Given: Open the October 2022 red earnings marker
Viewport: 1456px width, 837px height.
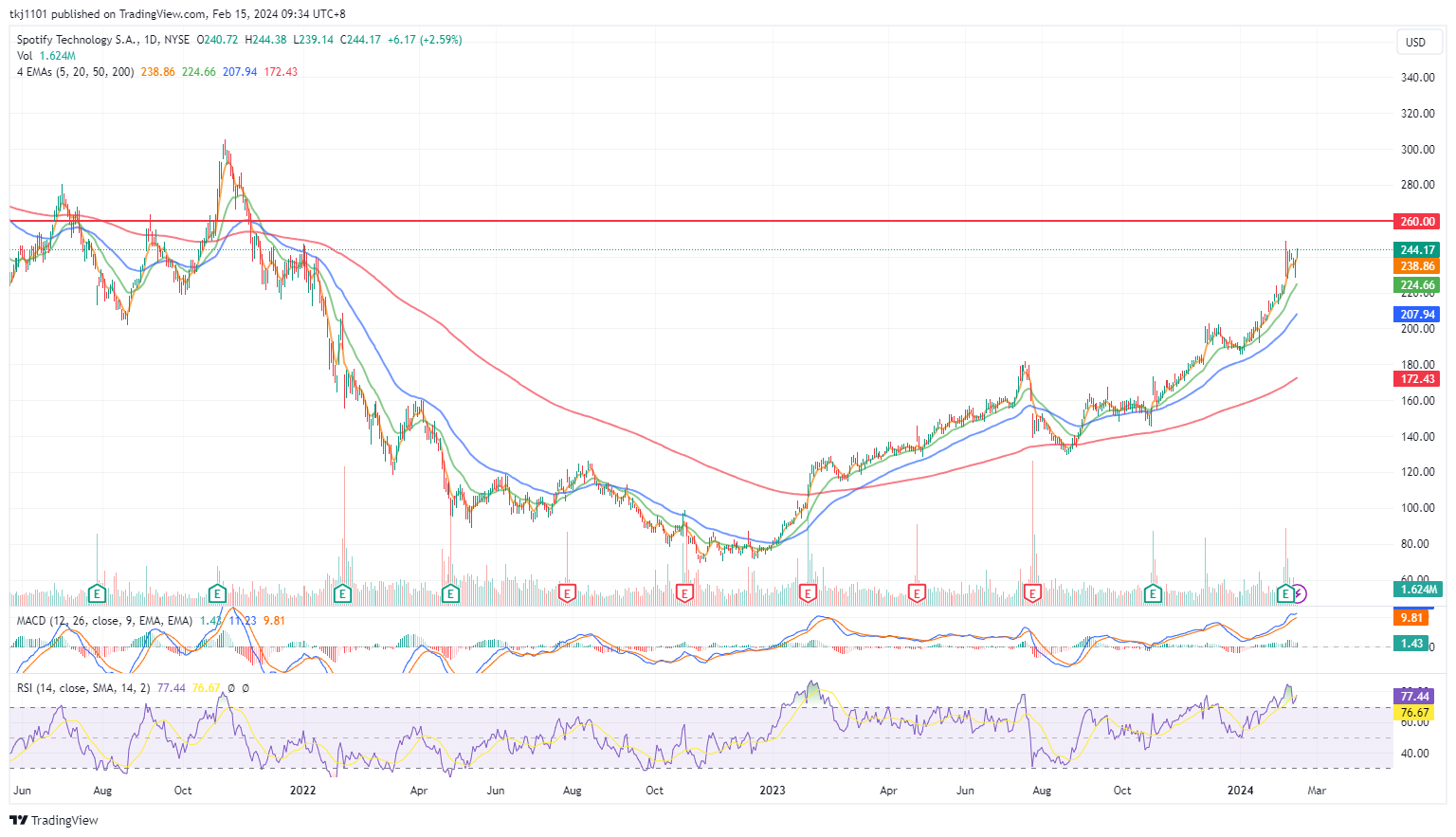Looking at the screenshot, I should 684,594.
